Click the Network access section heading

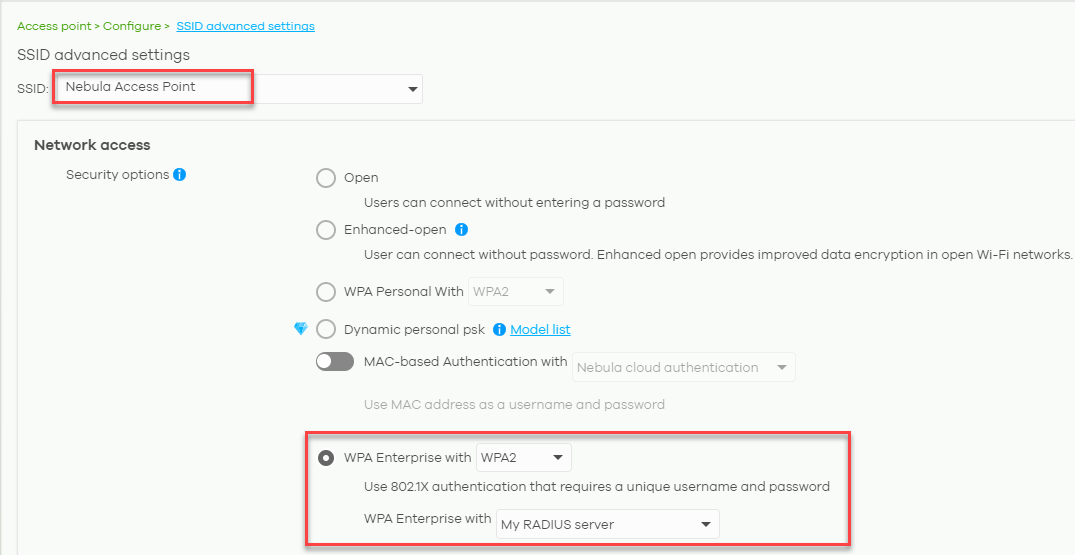tap(92, 145)
